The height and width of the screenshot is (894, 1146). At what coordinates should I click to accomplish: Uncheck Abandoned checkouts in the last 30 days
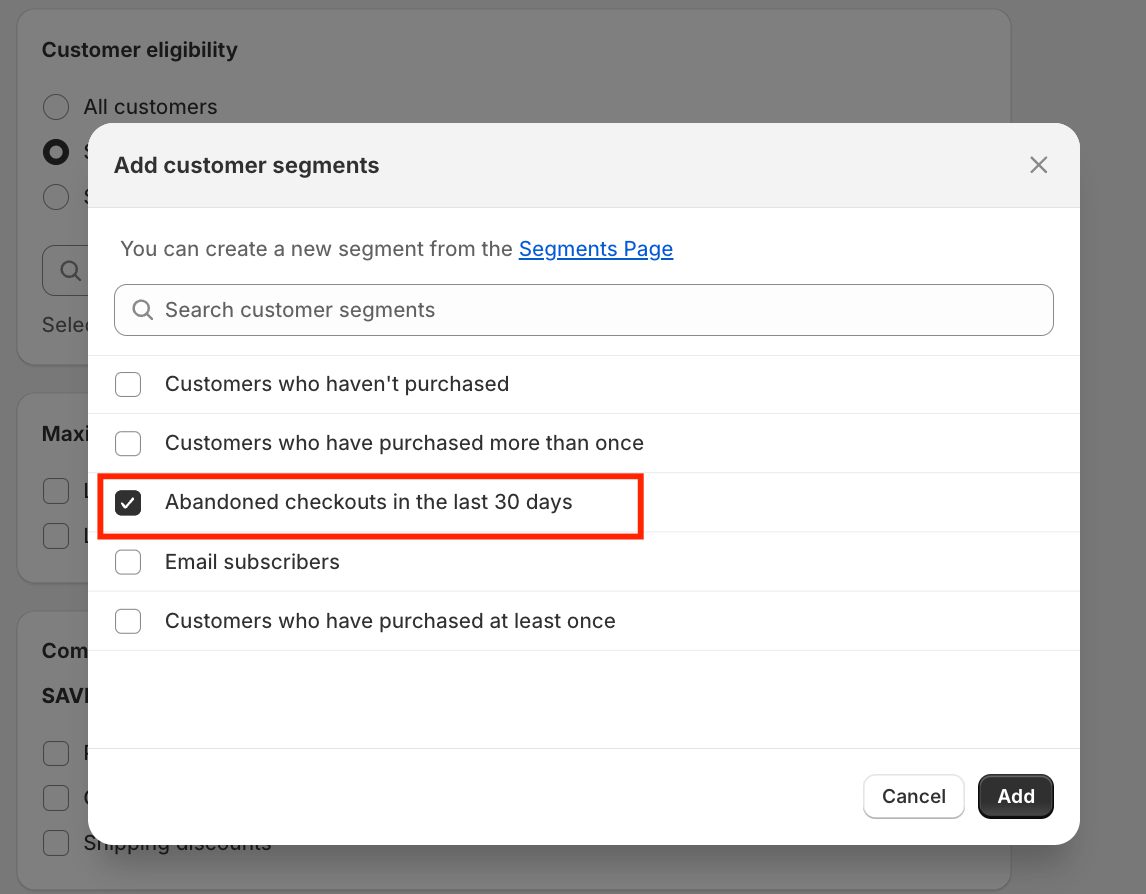point(128,502)
